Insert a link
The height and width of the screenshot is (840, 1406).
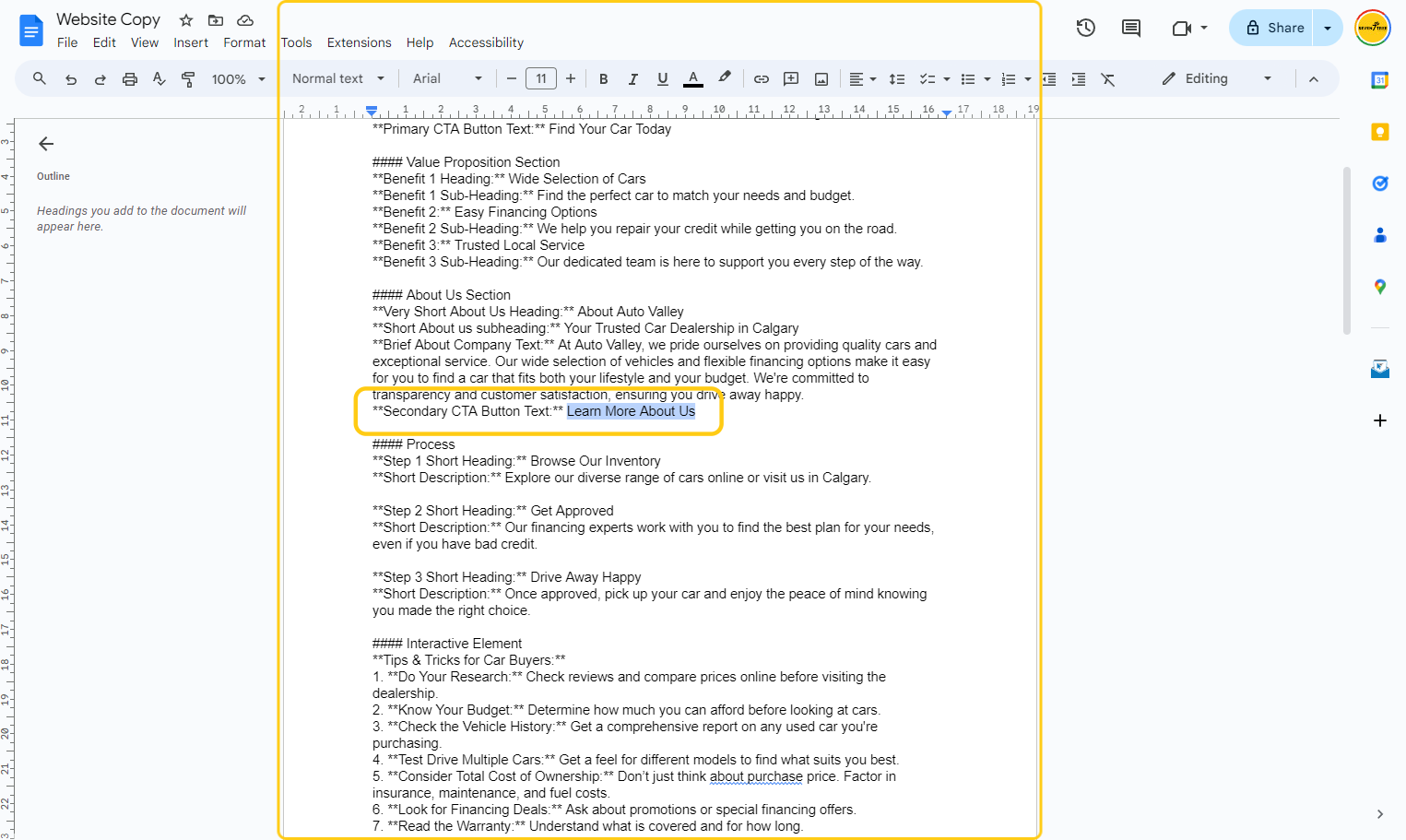pos(762,79)
